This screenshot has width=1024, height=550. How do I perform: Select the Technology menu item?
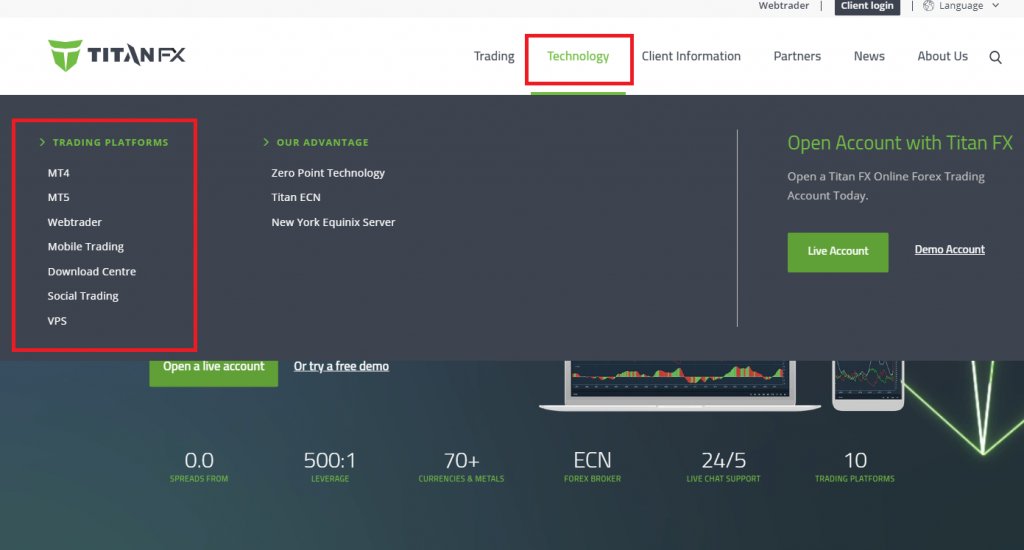click(578, 56)
